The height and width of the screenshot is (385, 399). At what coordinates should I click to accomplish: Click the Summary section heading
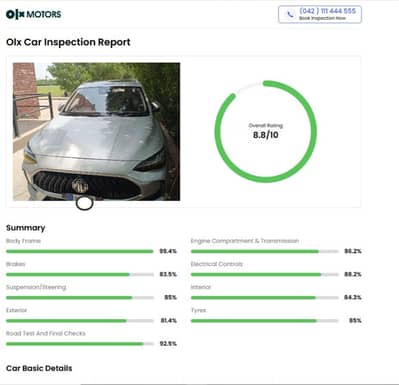pos(26,228)
